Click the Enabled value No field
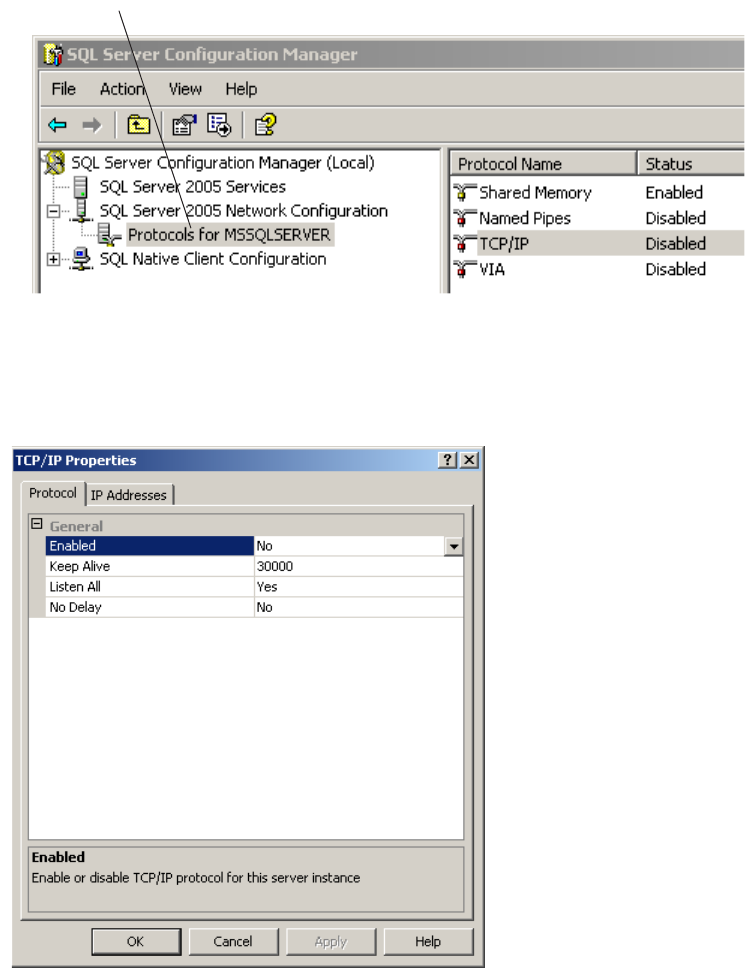 click(x=349, y=546)
